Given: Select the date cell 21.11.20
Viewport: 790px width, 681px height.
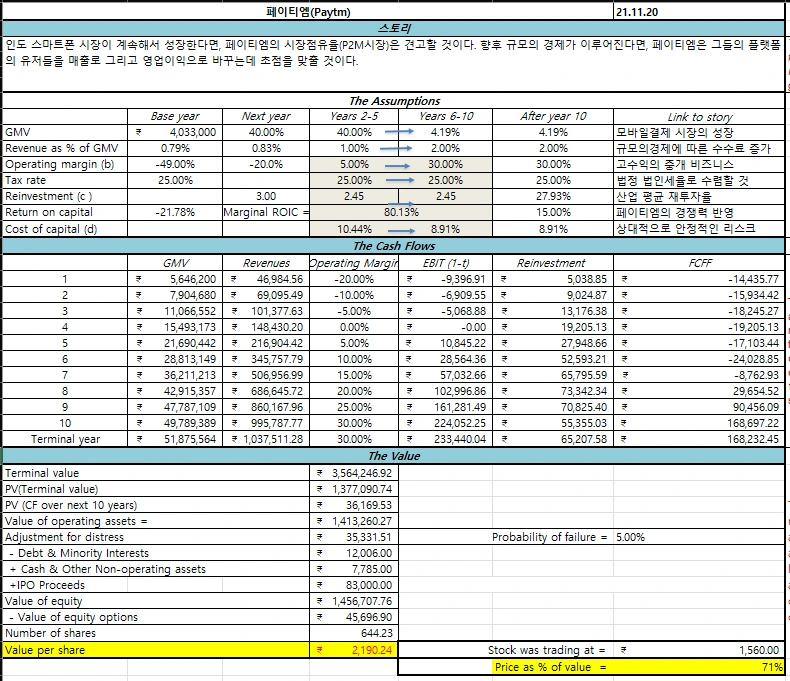Looking at the screenshot, I should (x=699, y=12).
